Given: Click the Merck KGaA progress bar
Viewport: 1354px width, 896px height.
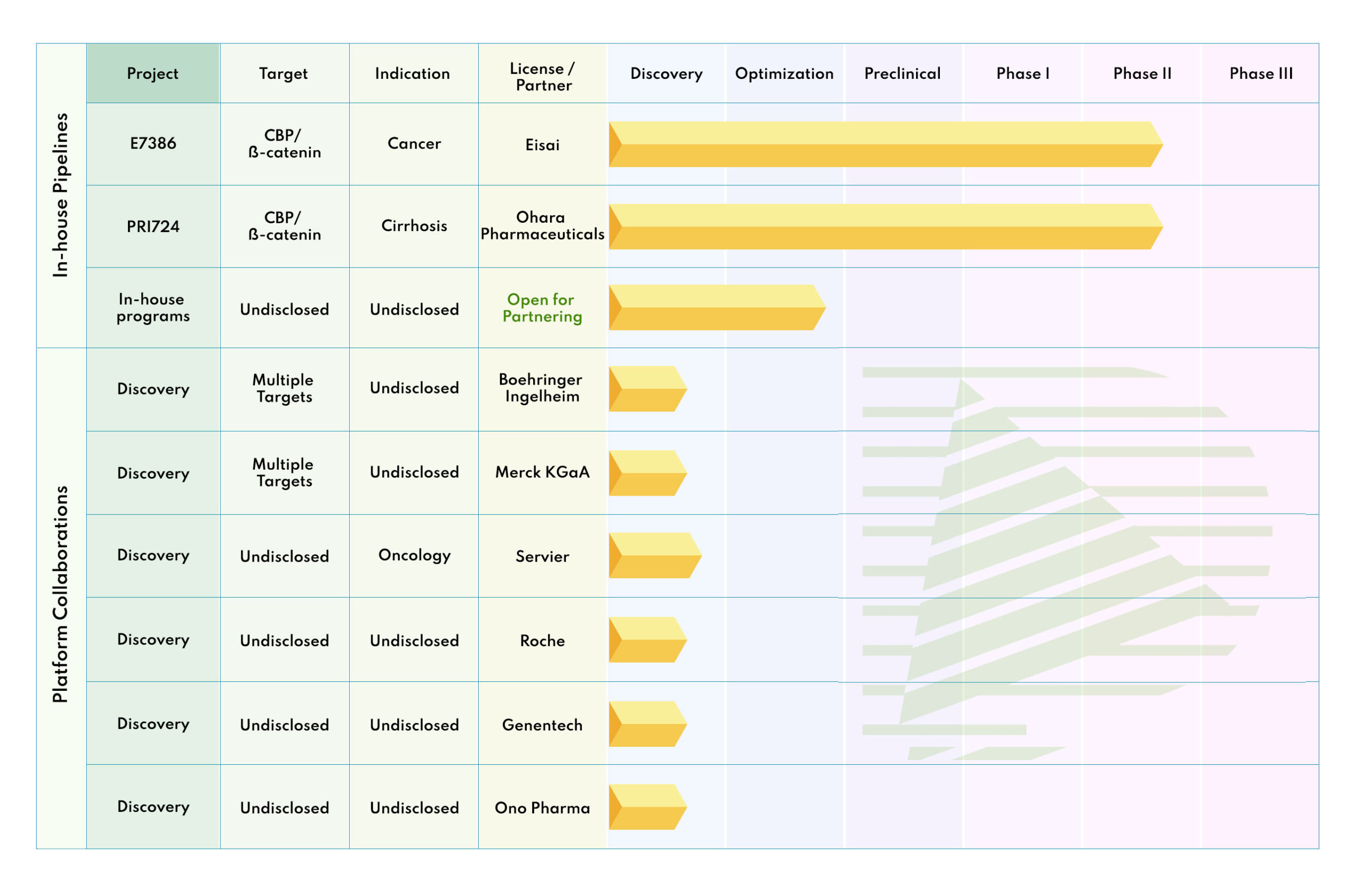Looking at the screenshot, I should [648, 473].
